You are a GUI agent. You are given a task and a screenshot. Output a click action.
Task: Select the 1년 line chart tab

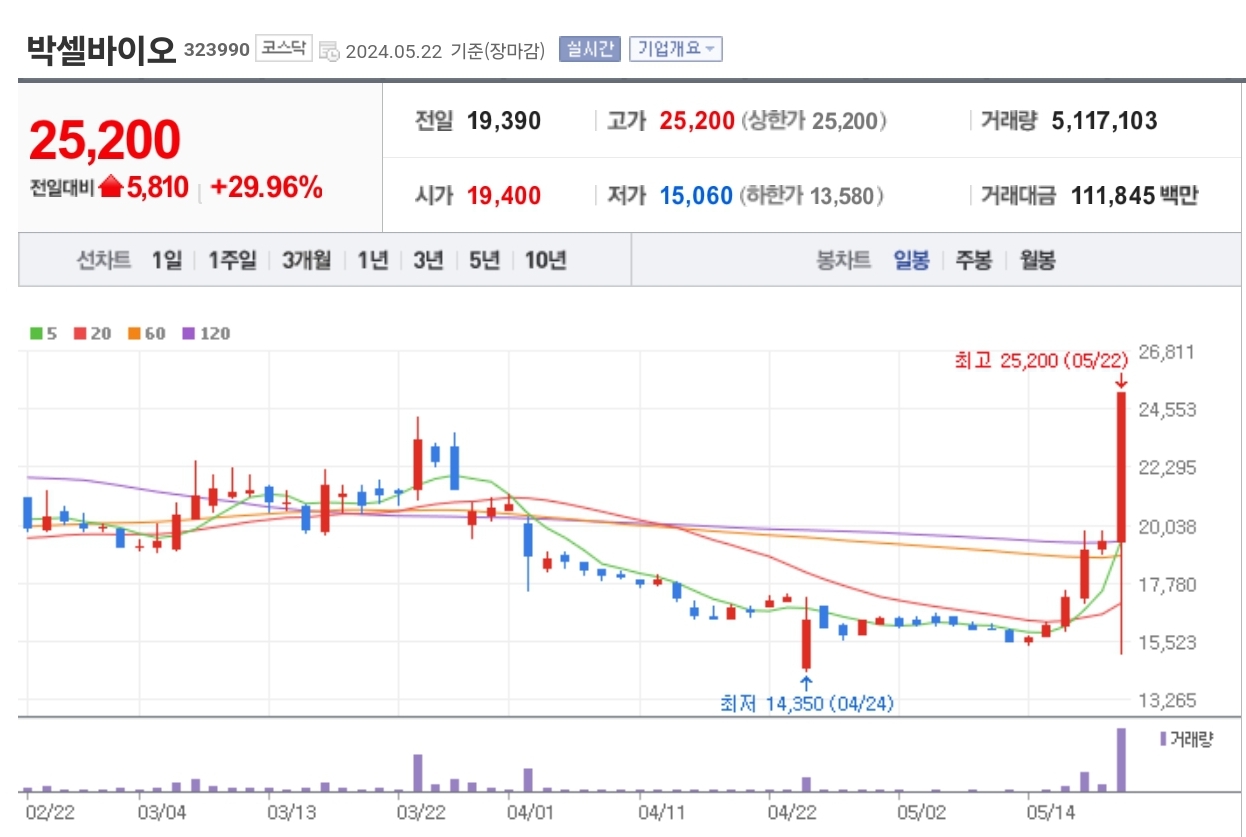point(373,261)
